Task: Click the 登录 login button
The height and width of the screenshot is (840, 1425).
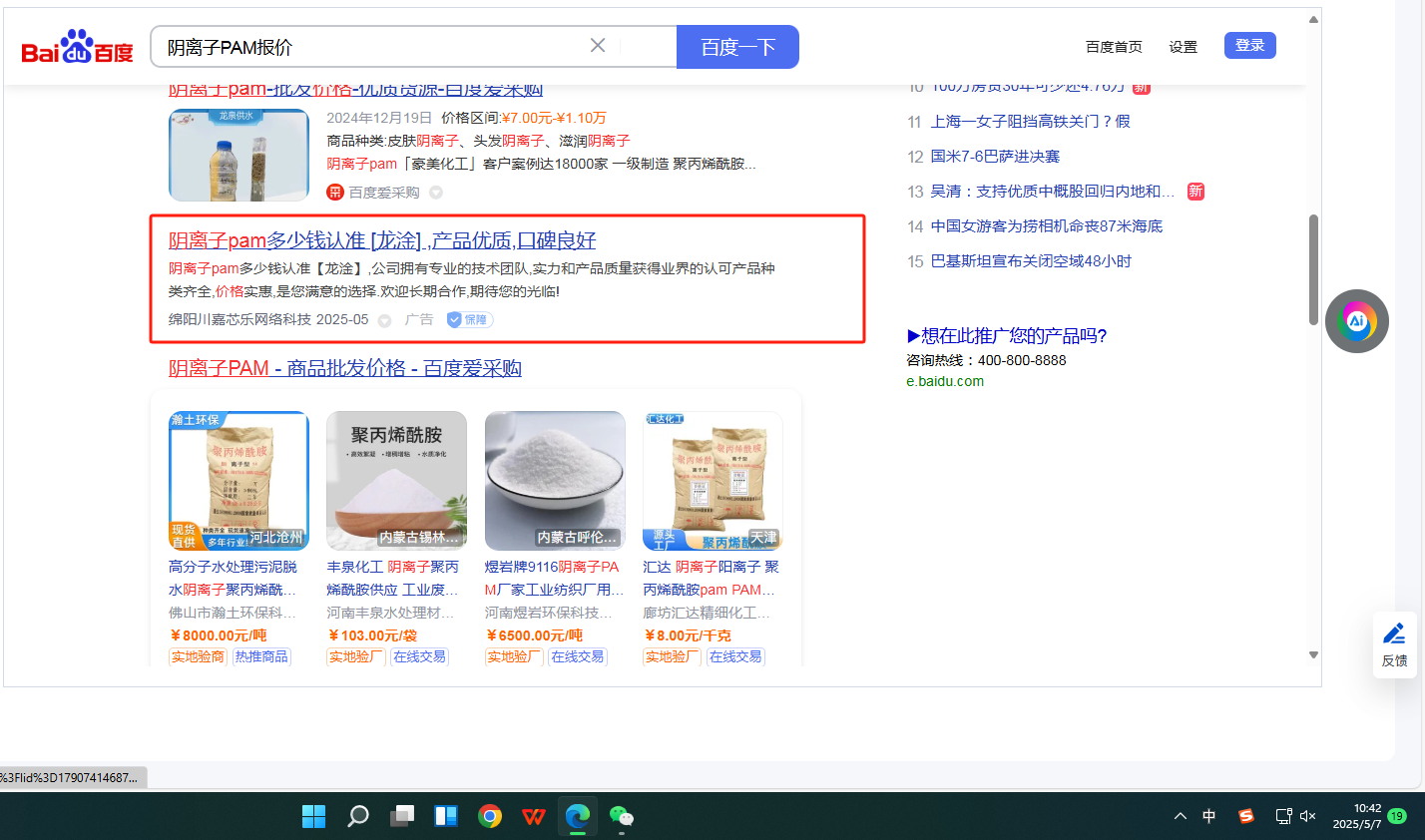Action: tap(1250, 45)
